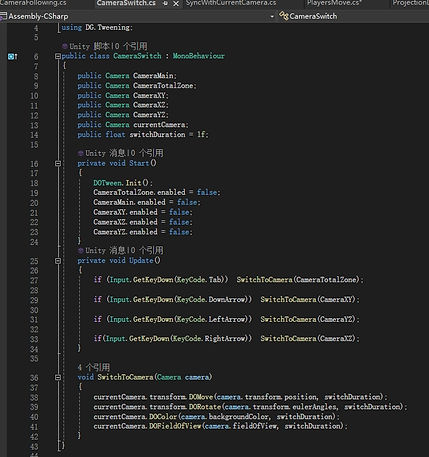
Task: Click the DOFieldOfView call on line 41
Action: (175, 426)
